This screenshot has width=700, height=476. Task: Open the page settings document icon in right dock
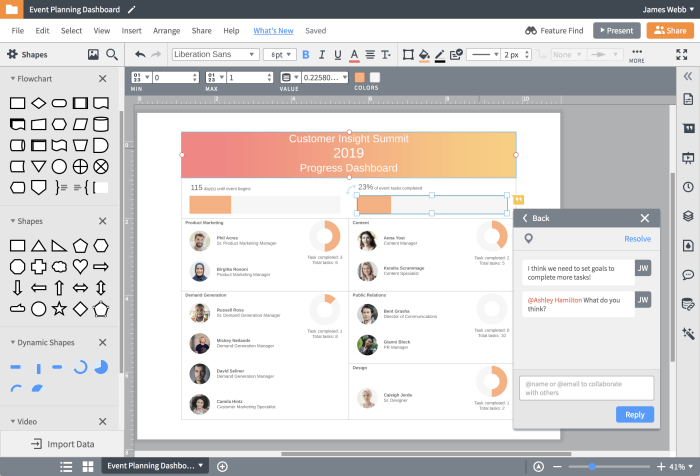pyautogui.click(x=688, y=99)
